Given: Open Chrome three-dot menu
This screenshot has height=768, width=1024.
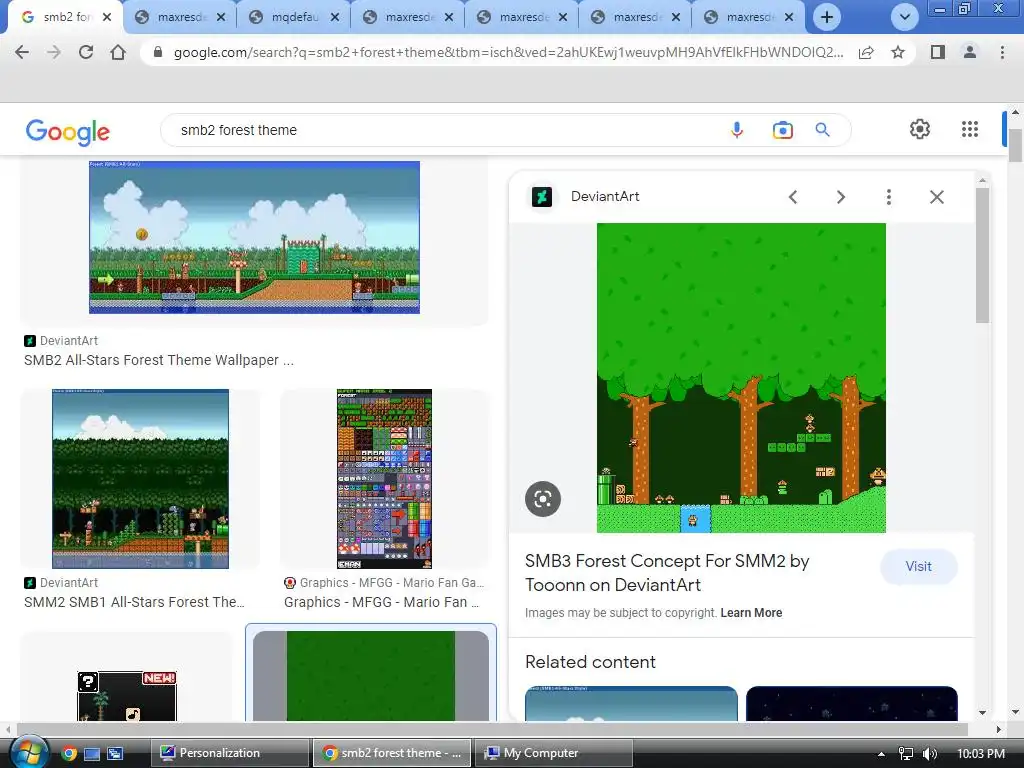Looking at the screenshot, I should pyautogui.click(x=1002, y=52).
